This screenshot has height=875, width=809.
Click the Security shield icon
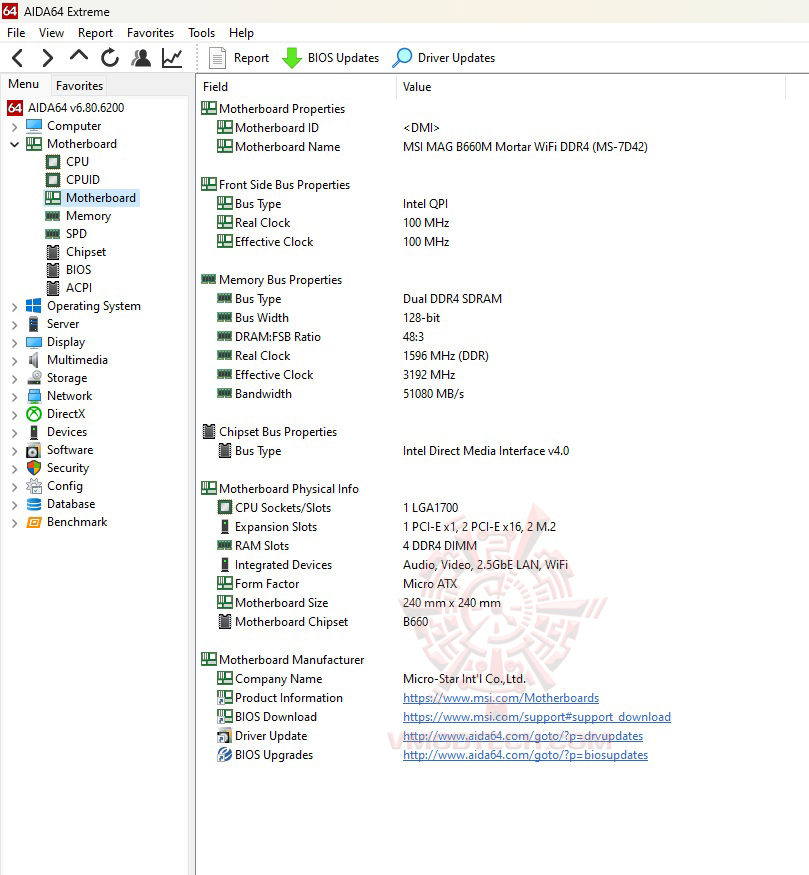34,468
